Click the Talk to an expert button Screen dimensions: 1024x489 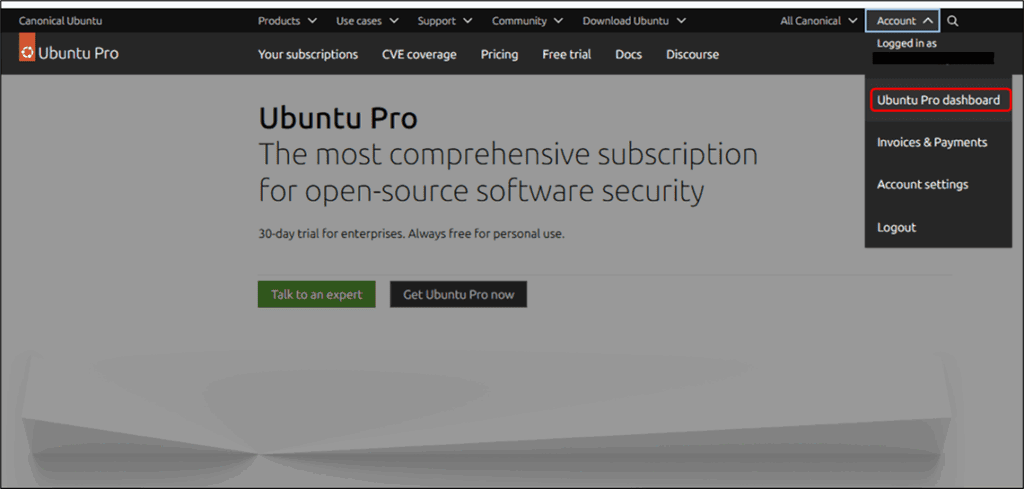(x=317, y=294)
